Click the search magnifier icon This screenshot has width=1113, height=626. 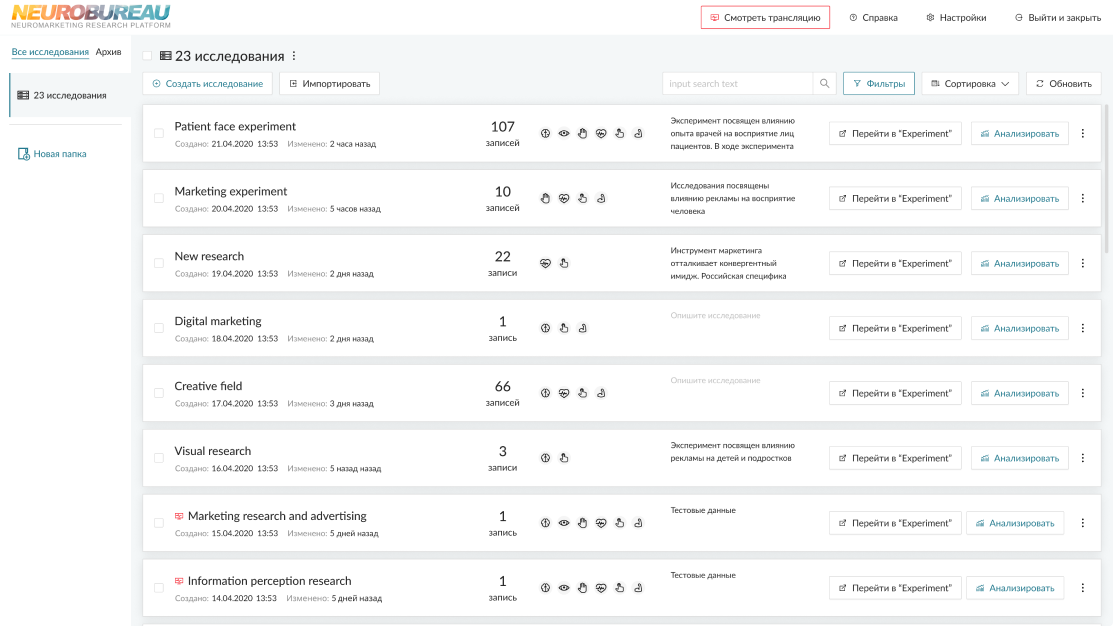825,84
